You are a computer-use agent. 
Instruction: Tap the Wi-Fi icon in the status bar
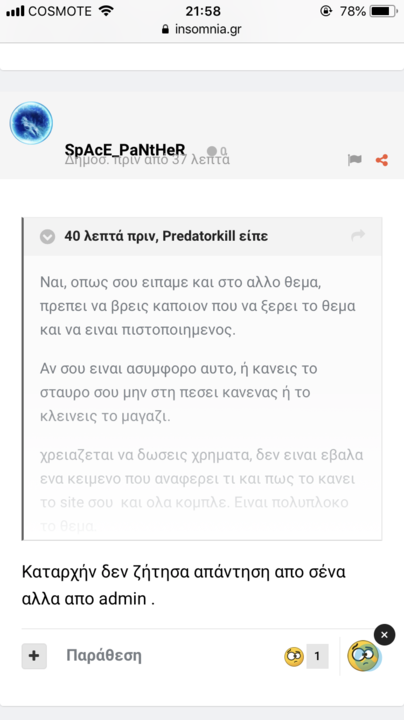point(106,11)
